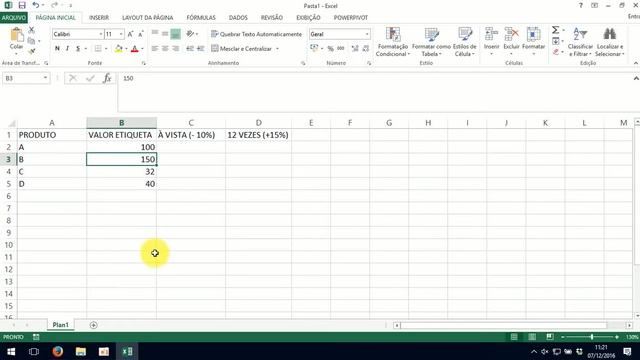Viewport: 640px width, 360px height.
Task: Toggle center horizontal alignment
Action: 165,49
